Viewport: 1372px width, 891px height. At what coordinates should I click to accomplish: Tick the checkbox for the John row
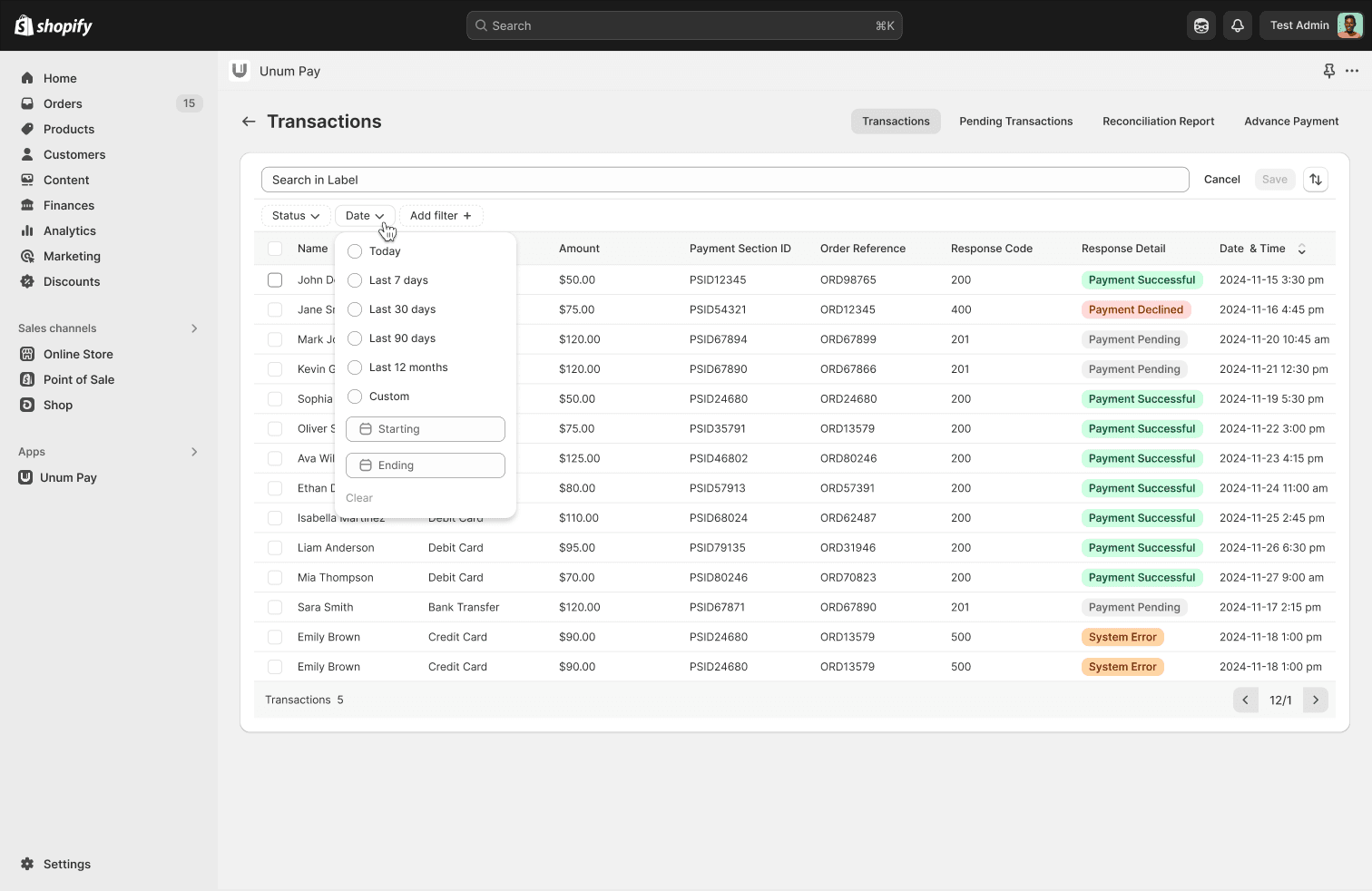275,280
